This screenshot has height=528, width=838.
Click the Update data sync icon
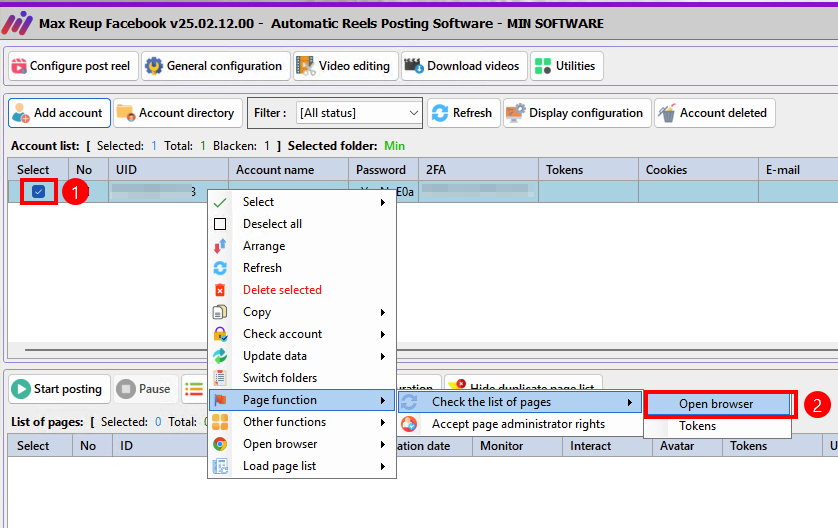[x=220, y=356]
